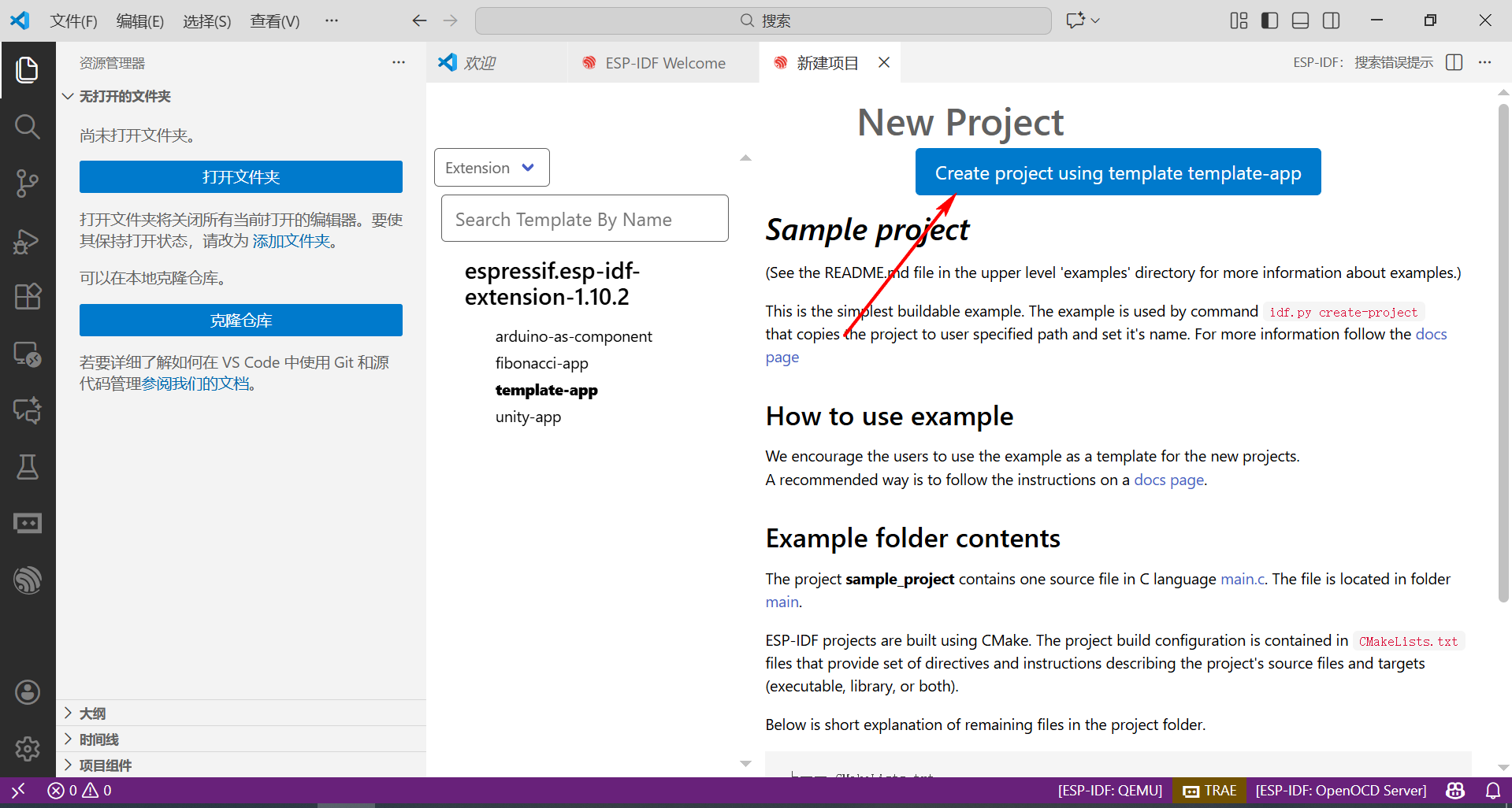1512x808 pixels.
Task: Click the 克隆仓库 button
Action: [241, 321]
